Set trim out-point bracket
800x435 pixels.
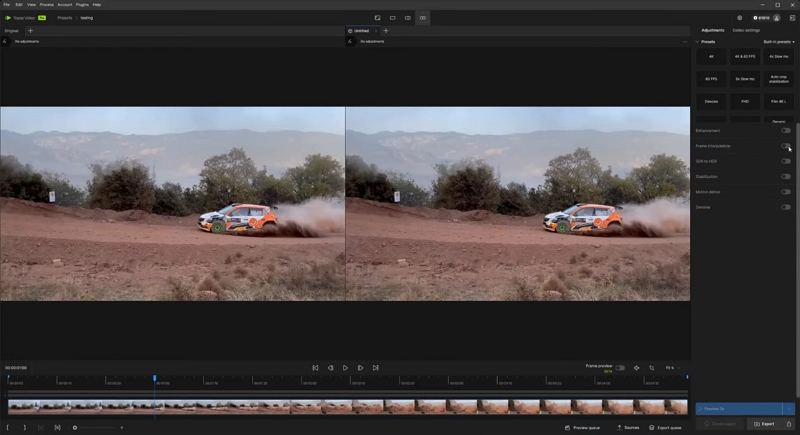[x=24, y=427]
